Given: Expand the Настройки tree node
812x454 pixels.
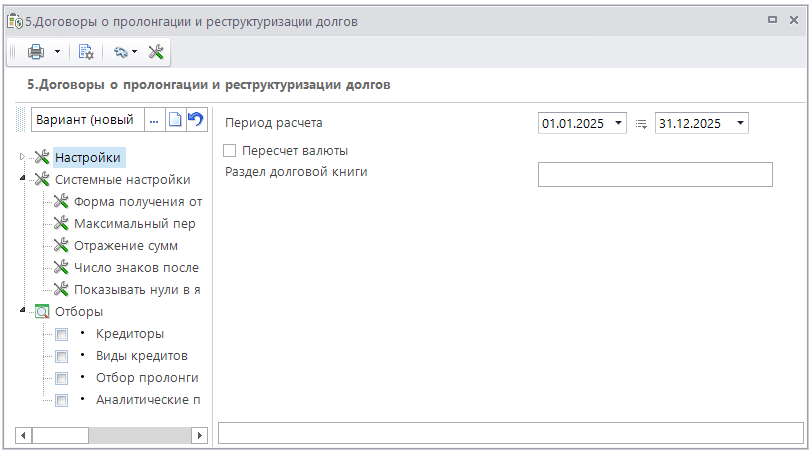Looking at the screenshot, I should coord(23,156).
